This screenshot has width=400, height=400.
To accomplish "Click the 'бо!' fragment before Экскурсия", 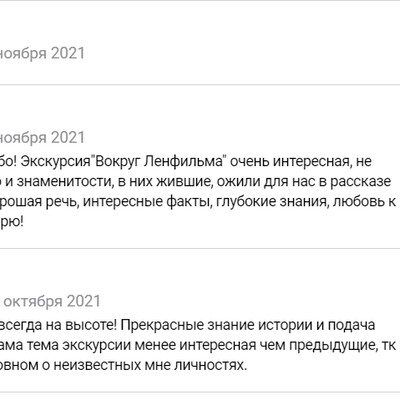I will [x=11, y=162].
